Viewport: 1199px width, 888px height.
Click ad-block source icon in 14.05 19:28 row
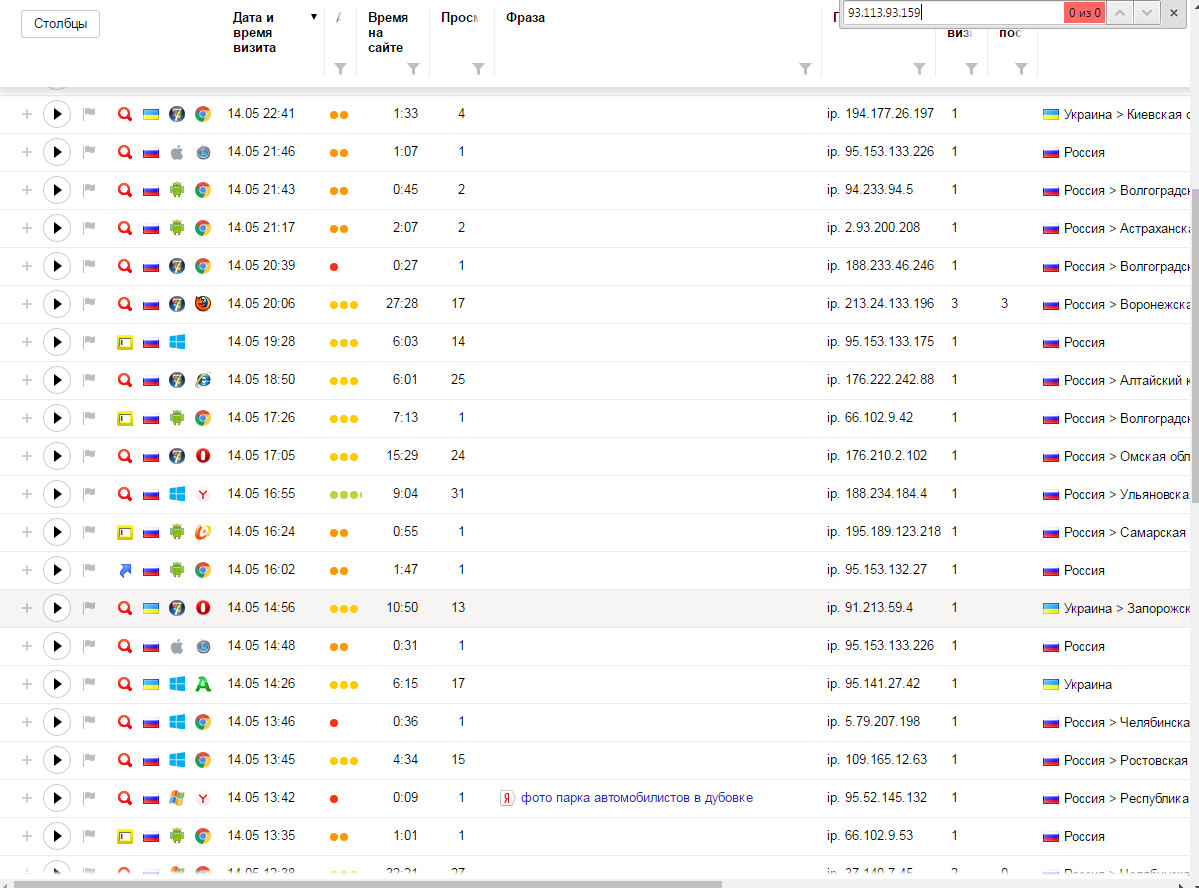[x=125, y=343]
